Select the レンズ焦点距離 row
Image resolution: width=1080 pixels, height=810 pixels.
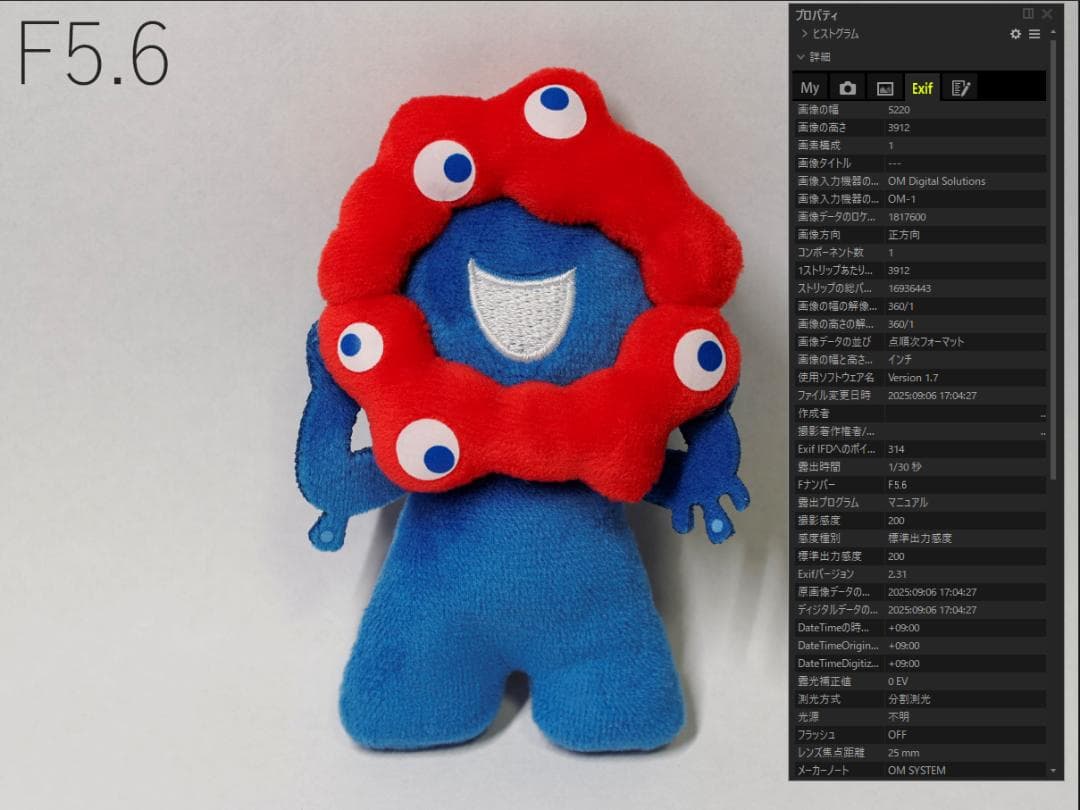click(x=920, y=752)
